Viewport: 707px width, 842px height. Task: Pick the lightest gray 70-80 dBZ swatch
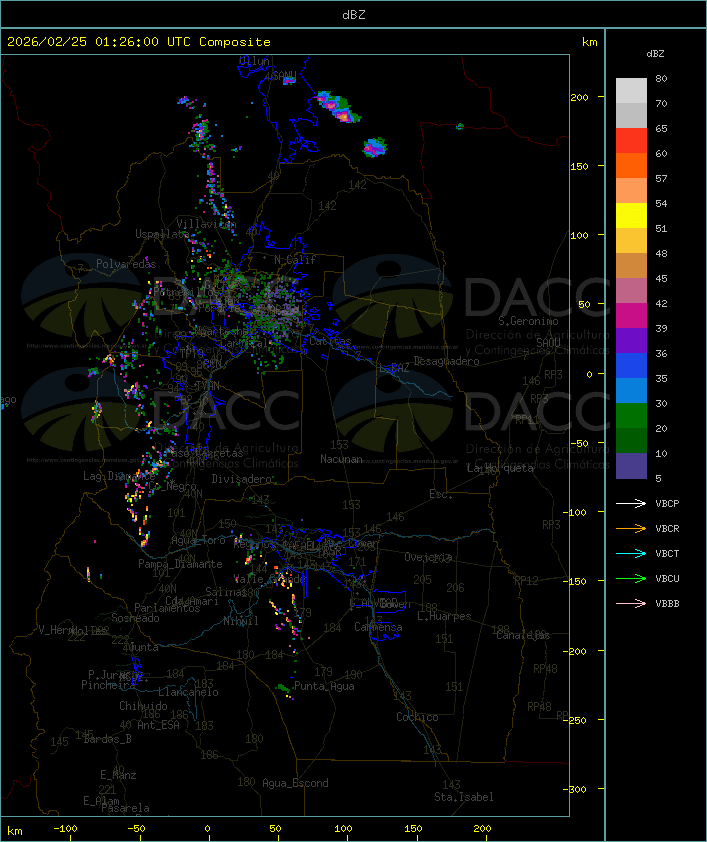tap(631, 91)
